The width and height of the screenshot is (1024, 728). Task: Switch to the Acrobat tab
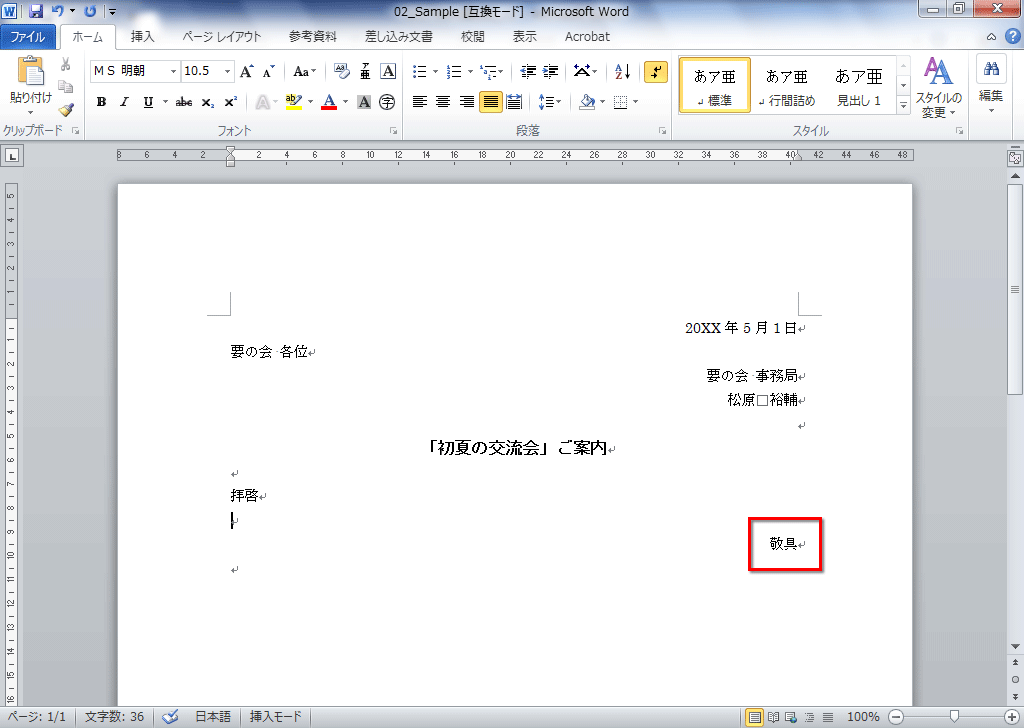[587, 37]
